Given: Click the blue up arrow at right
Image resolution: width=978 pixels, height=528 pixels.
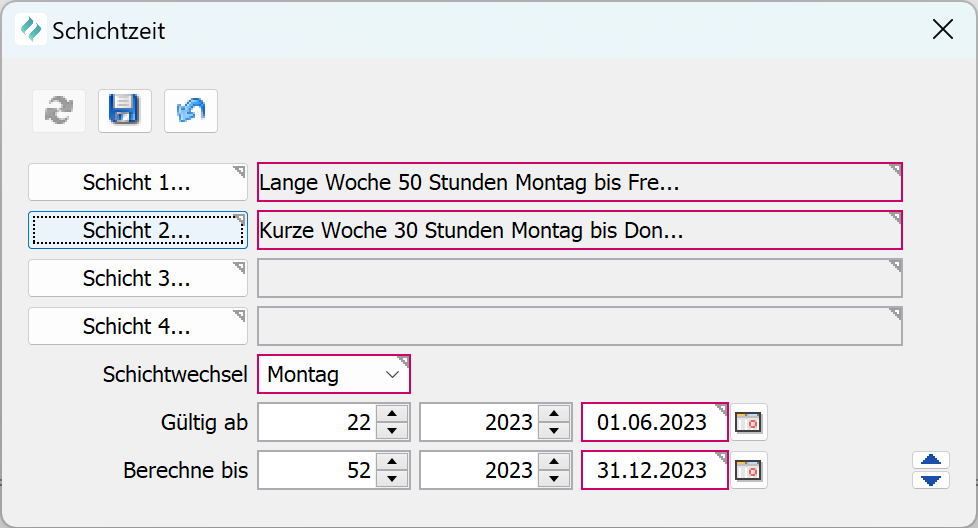Looking at the screenshot, I should tap(931, 460).
